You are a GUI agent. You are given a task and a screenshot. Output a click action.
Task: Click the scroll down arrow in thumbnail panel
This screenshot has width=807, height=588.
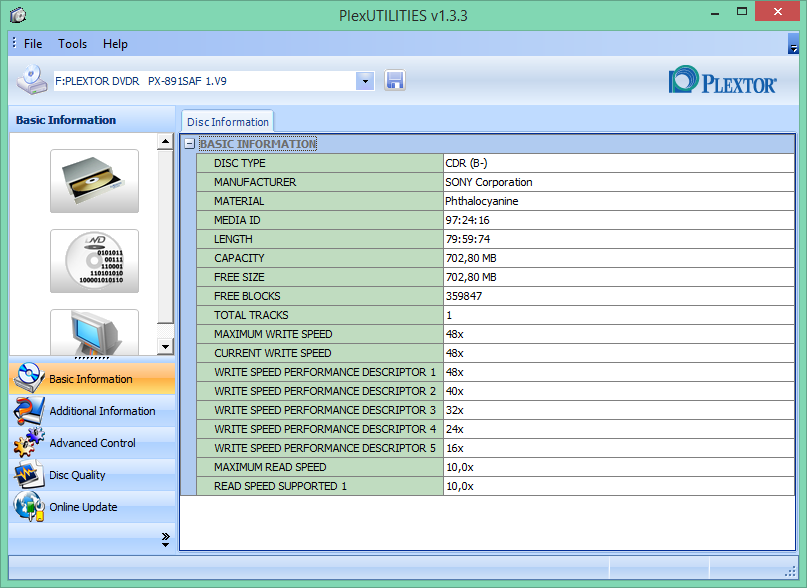[165, 347]
